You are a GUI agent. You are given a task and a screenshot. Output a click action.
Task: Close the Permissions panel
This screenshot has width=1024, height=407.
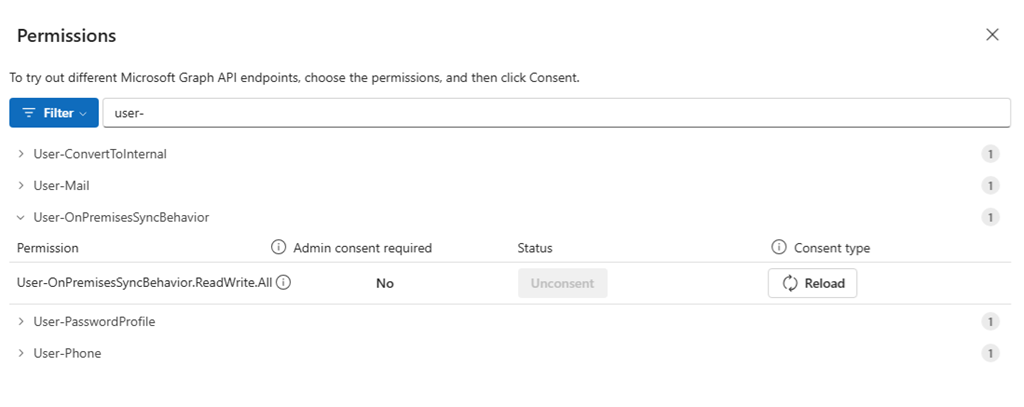pos(992,35)
